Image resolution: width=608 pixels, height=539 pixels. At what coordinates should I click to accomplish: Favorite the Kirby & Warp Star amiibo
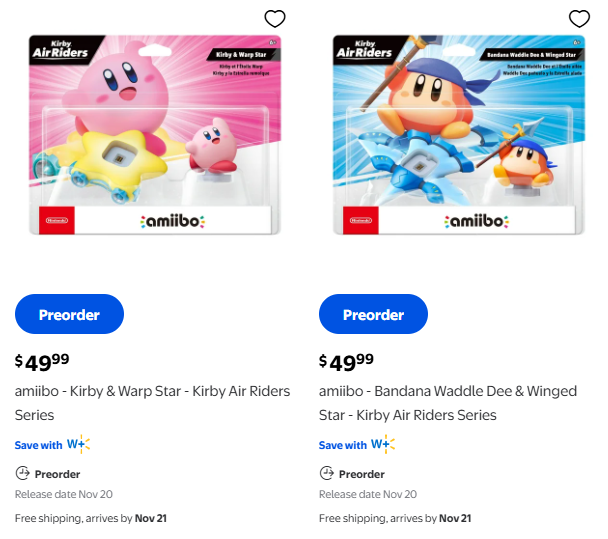pyautogui.click(x=275, y=19)
